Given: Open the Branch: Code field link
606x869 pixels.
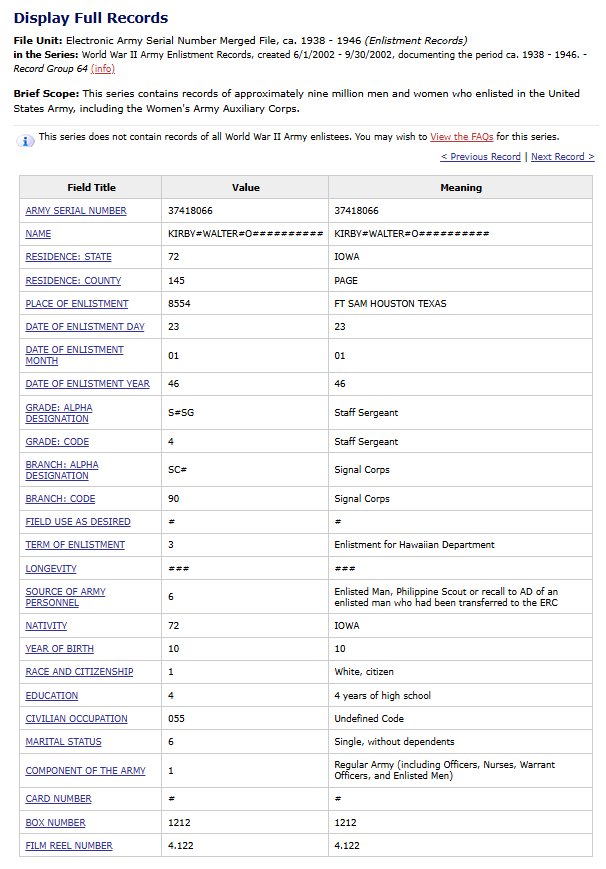Looking at the screenshot, I should pyautogui.click(x=60, y=499).
